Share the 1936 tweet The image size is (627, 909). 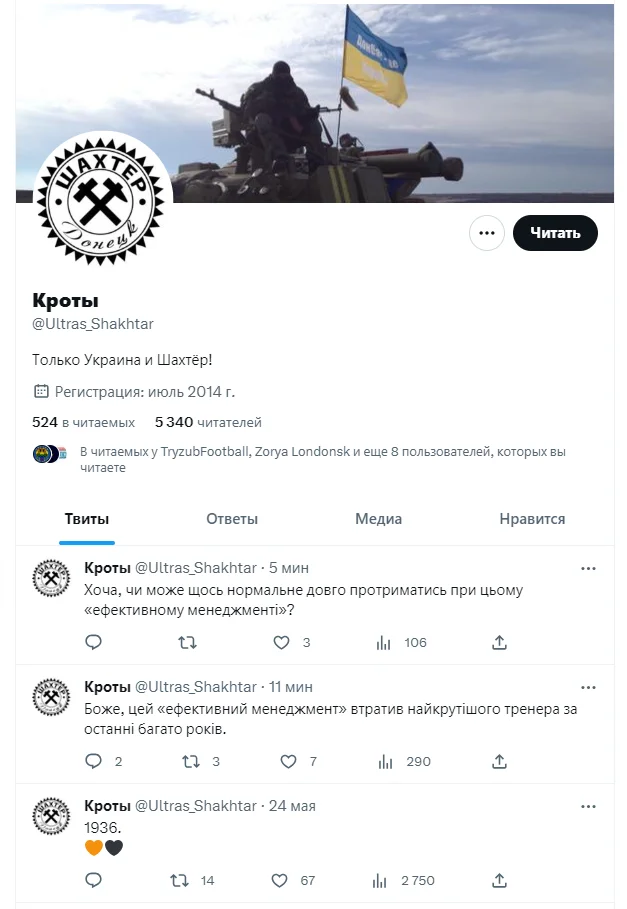499,881
